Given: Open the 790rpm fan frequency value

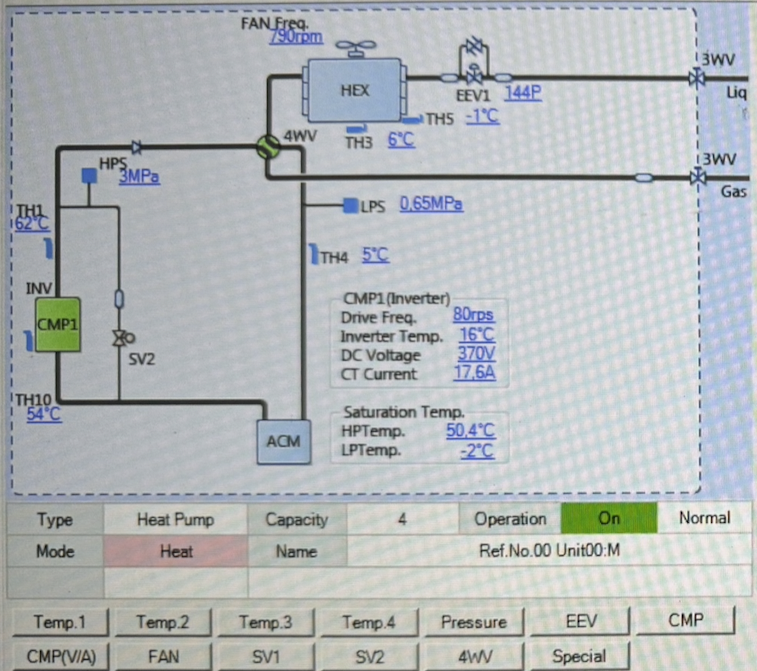Looking at the screenshot, I should point(296,37).
